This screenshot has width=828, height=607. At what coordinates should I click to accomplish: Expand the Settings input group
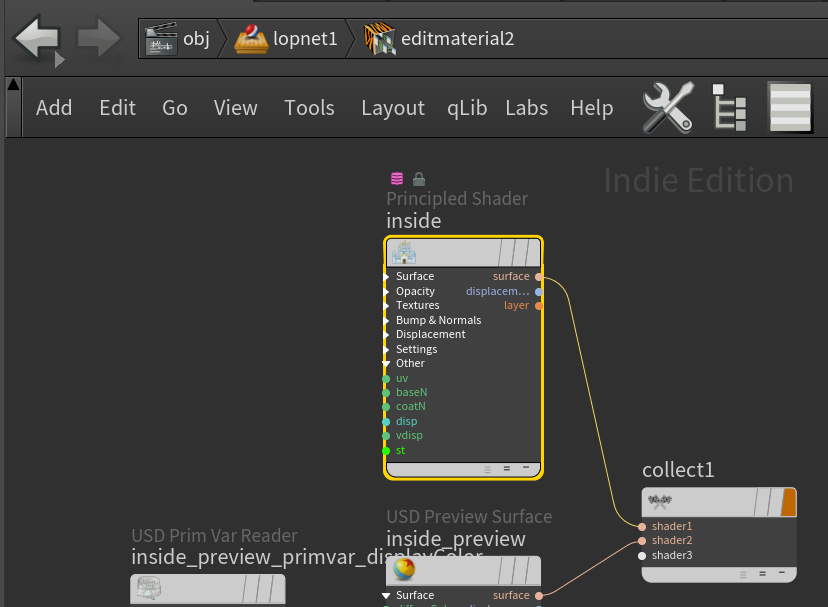pos(387,350)
